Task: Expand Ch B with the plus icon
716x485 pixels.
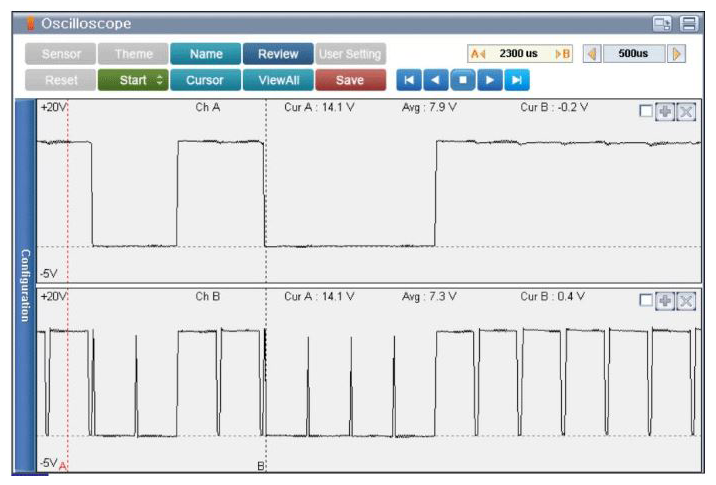Action: [665, 301]
